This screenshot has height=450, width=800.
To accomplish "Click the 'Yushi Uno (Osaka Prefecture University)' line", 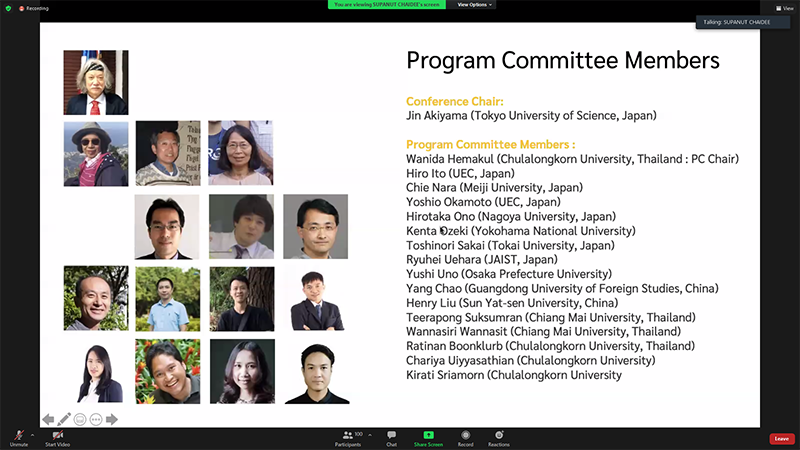I will [x=509, y=274].
